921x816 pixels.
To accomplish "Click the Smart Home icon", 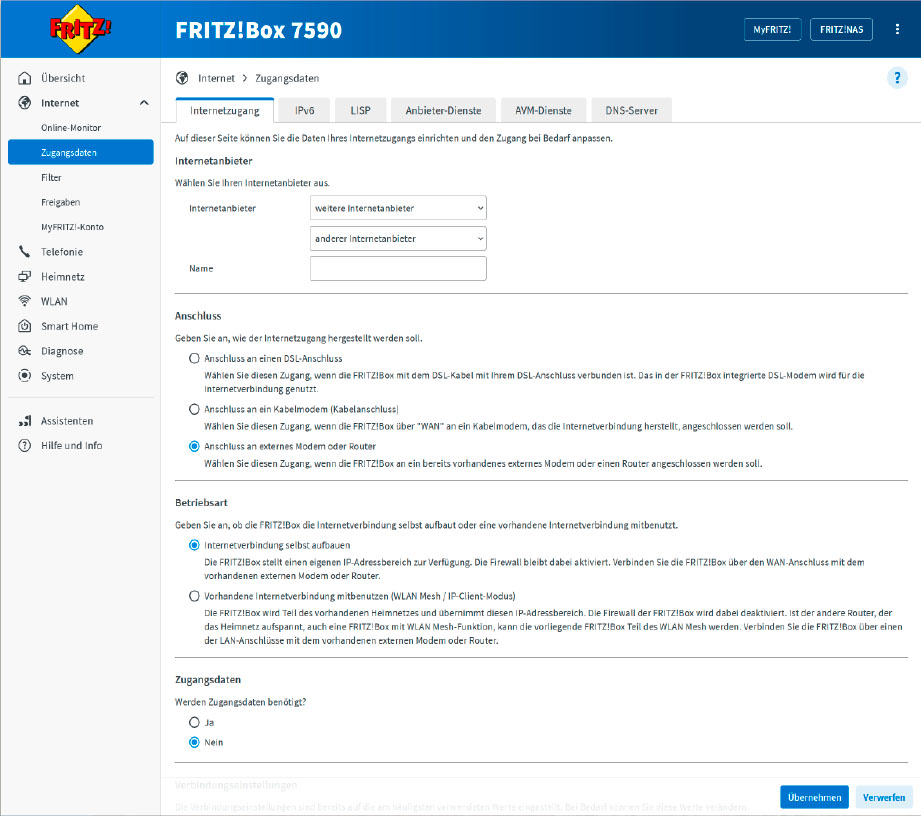I will 25,326.
